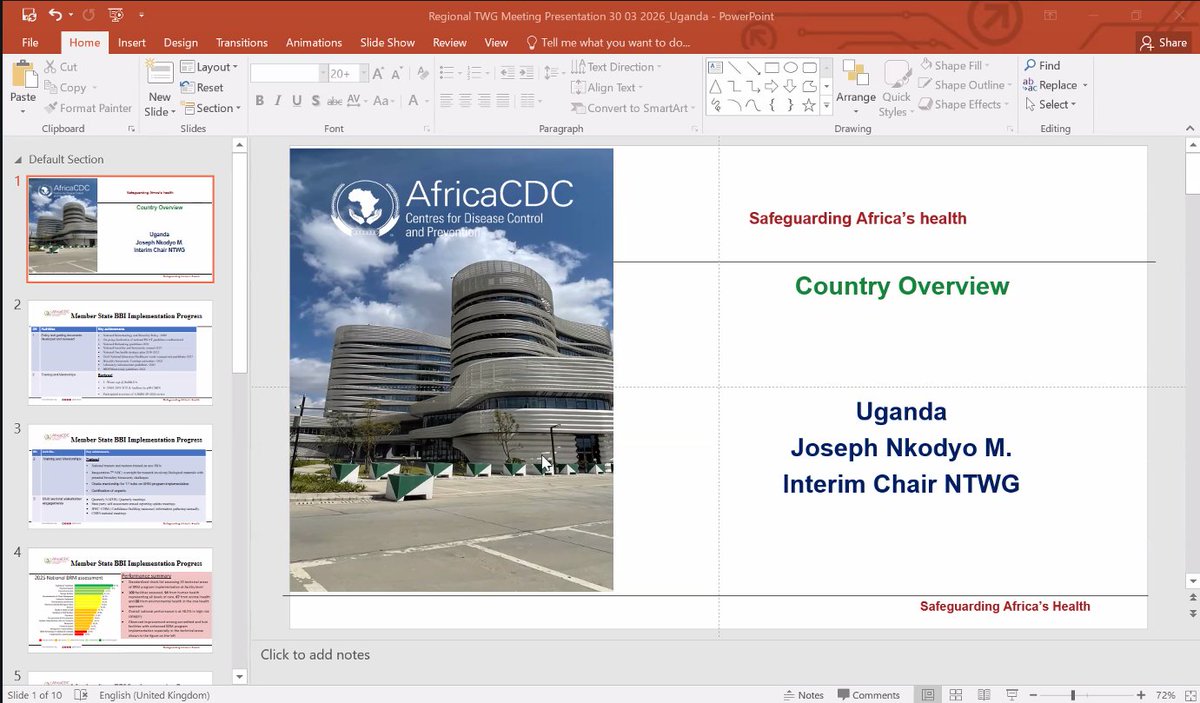Pick the right arrow block shape

[772, 86]
